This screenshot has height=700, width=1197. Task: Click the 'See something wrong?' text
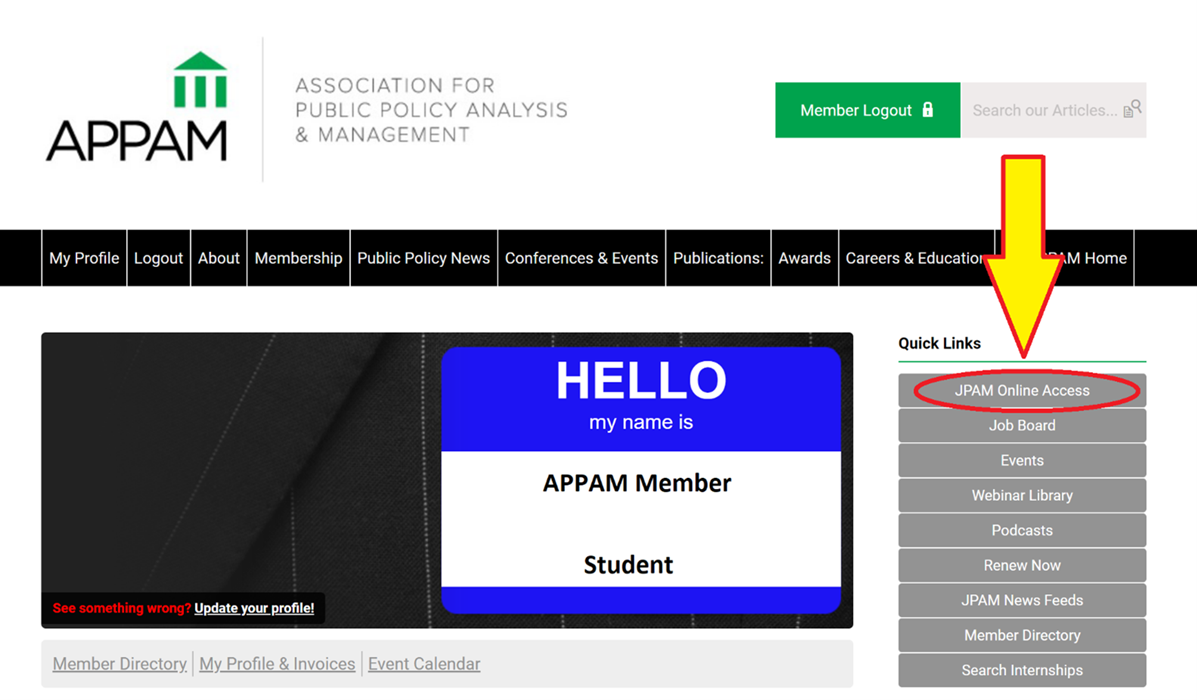click(x=121, y=608)
